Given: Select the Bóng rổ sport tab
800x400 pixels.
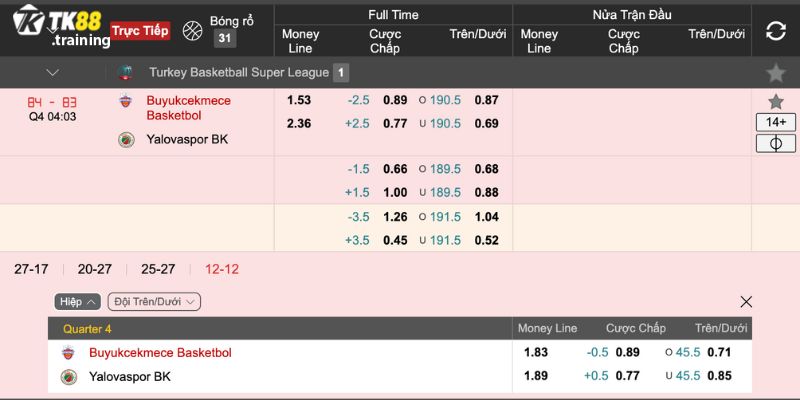Looking at the screenshot, I should (x=232, y=21).
